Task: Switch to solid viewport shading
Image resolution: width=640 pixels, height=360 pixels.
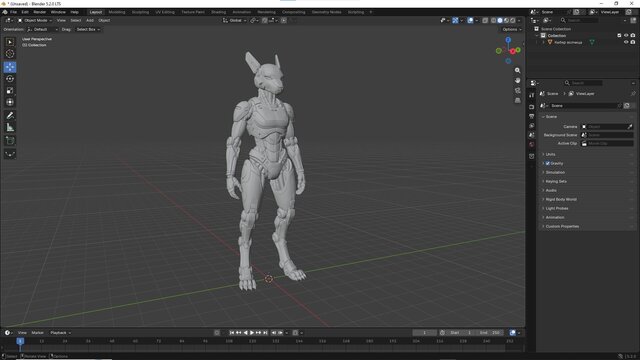Action: pyautogui.click(x=500, y=20)
